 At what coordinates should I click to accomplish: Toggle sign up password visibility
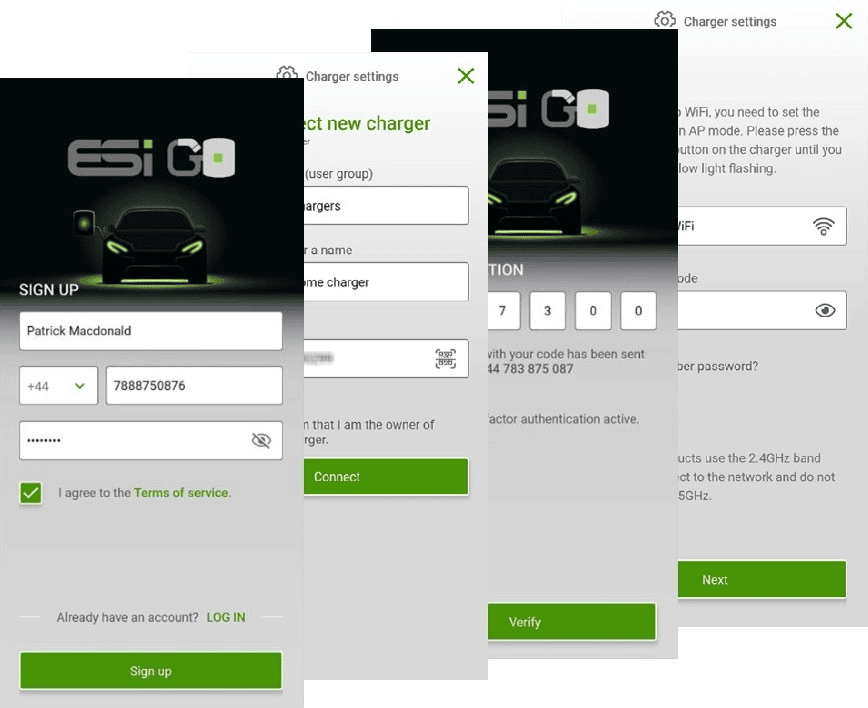pyautogui.click(x=261, y=440)
